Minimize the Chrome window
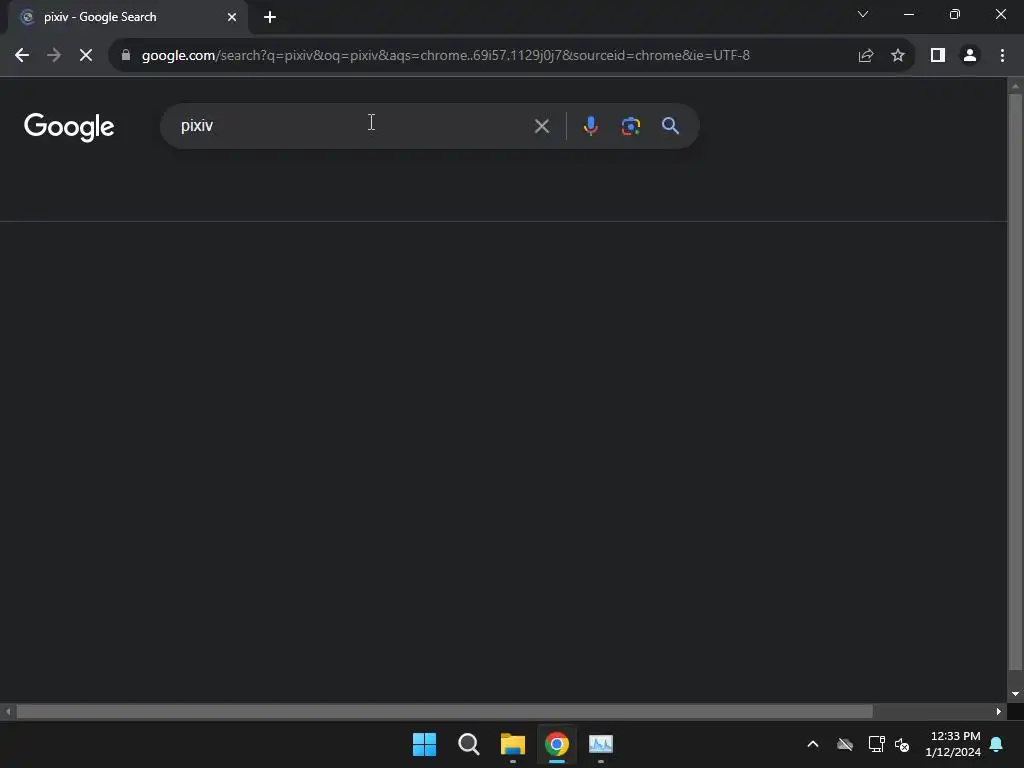This screenshot has width=1024, height=768. 909,14
